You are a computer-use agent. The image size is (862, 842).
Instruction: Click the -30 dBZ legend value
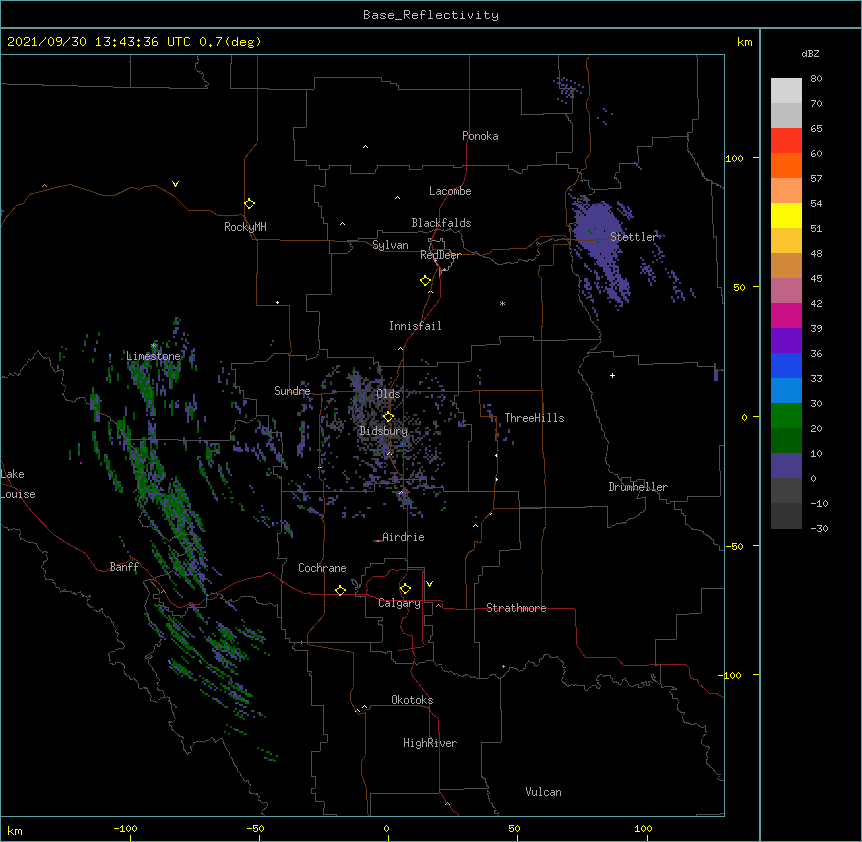[819, 528]
